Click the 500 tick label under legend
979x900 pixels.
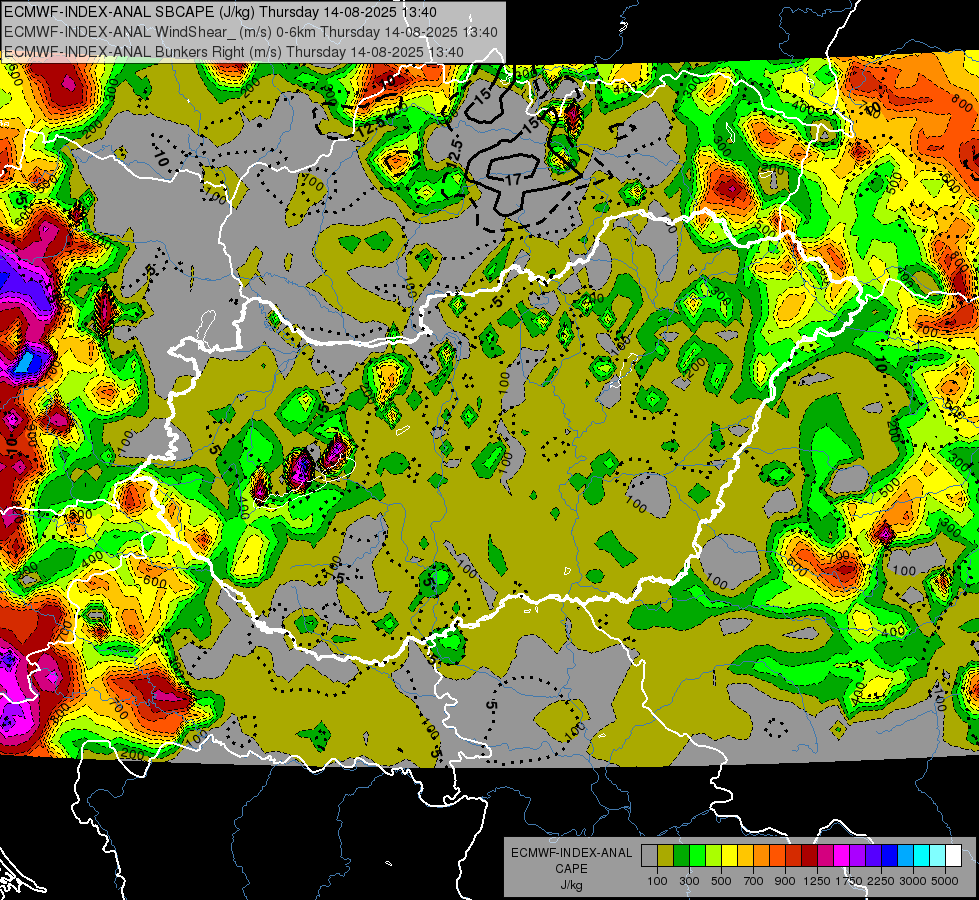[721, 881]
